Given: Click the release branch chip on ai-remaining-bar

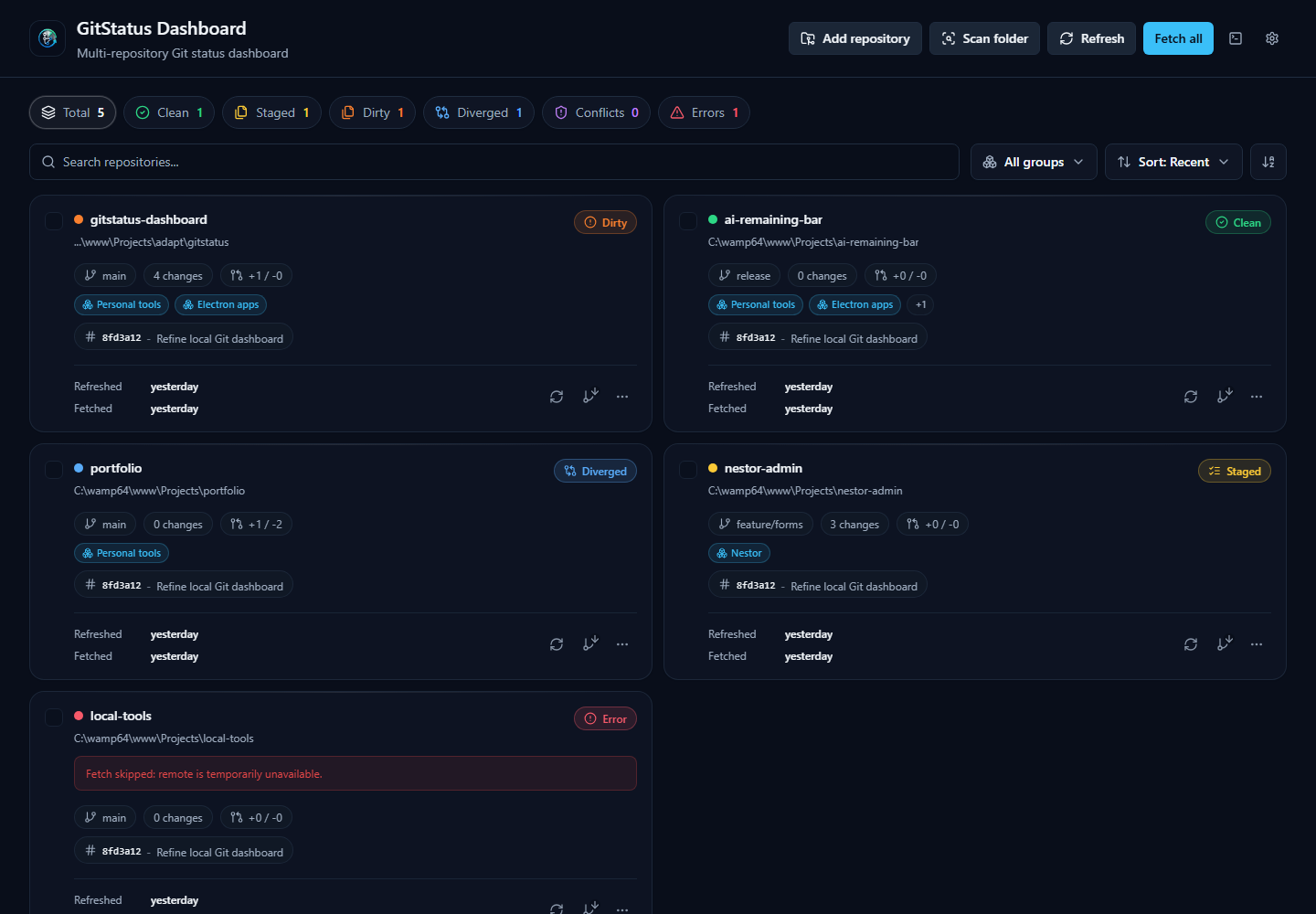Looking at the screenshot, I should tap(744, 275).
